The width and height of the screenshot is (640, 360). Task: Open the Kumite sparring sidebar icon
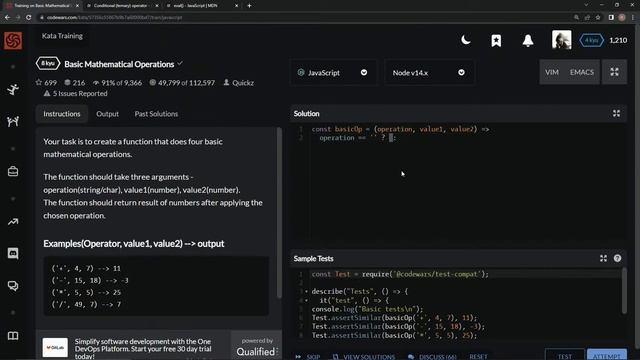[x=13, y=121]
